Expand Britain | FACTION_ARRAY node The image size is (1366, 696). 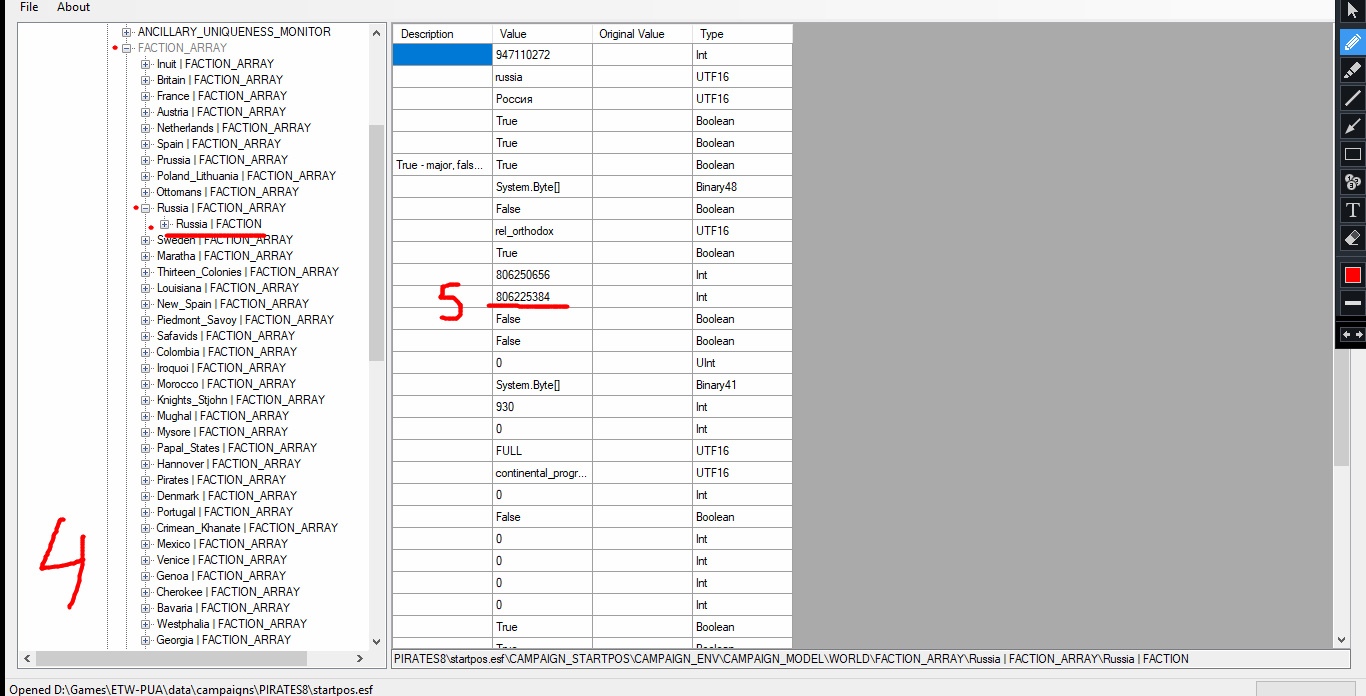coord(146,80)
